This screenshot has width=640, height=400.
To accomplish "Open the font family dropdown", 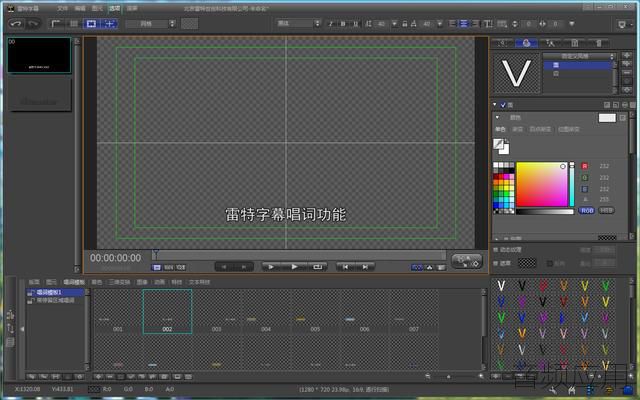I will click(298, 23).
